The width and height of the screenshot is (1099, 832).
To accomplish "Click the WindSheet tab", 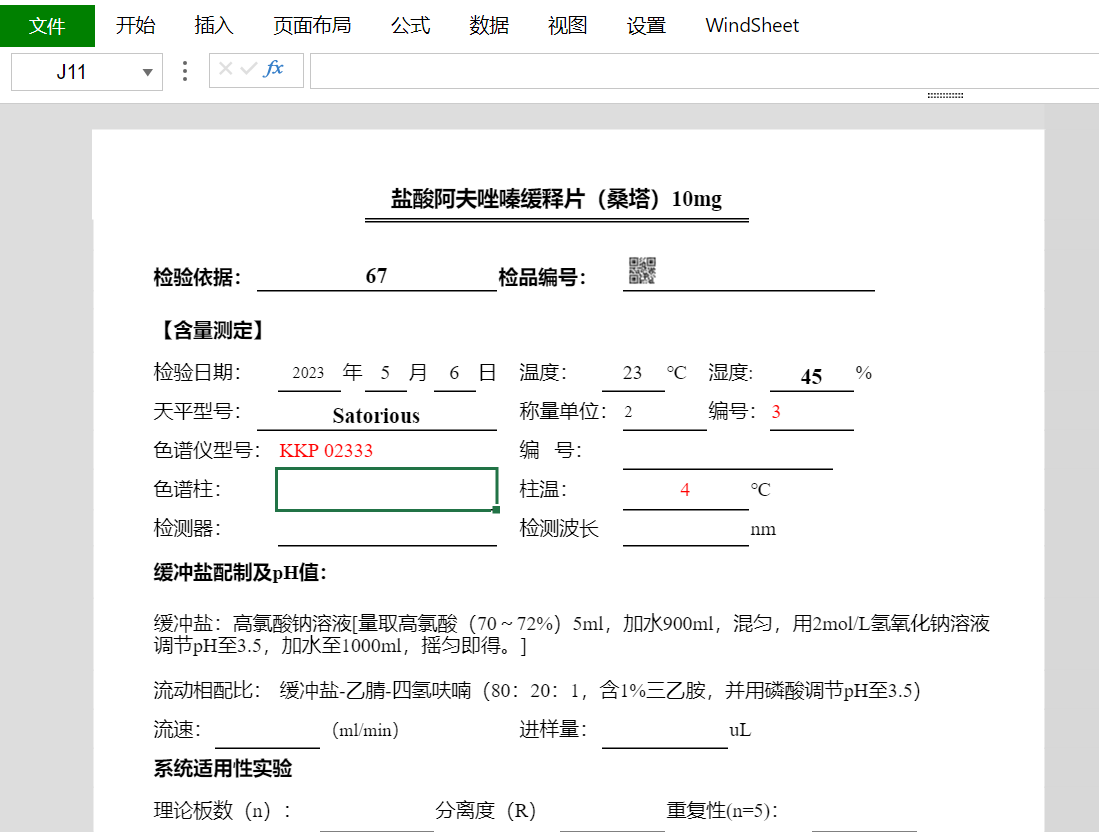I will (752, 26).
